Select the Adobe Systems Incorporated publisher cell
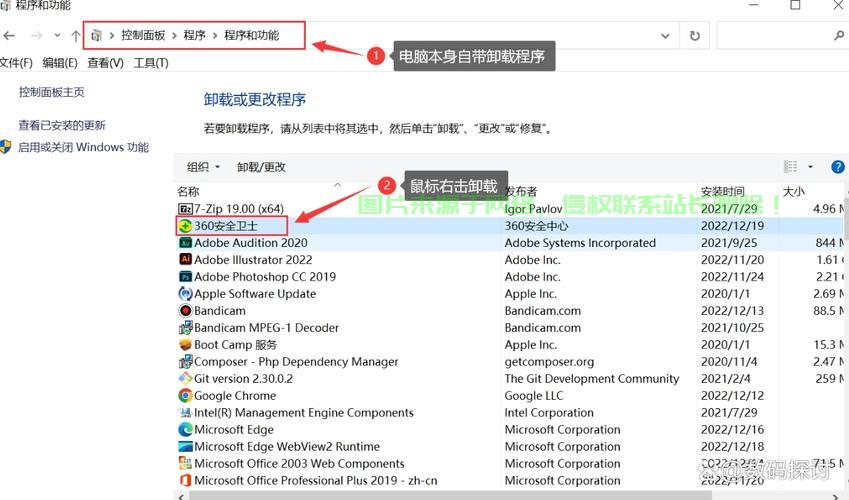The height and width of the screenshot is (500, 849). point(580,243)
